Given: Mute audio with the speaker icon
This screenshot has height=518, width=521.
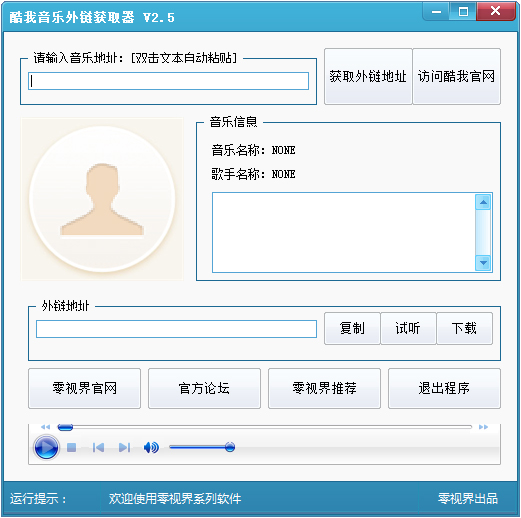Looking at the screenshot, I should click(x=151, y=447).
